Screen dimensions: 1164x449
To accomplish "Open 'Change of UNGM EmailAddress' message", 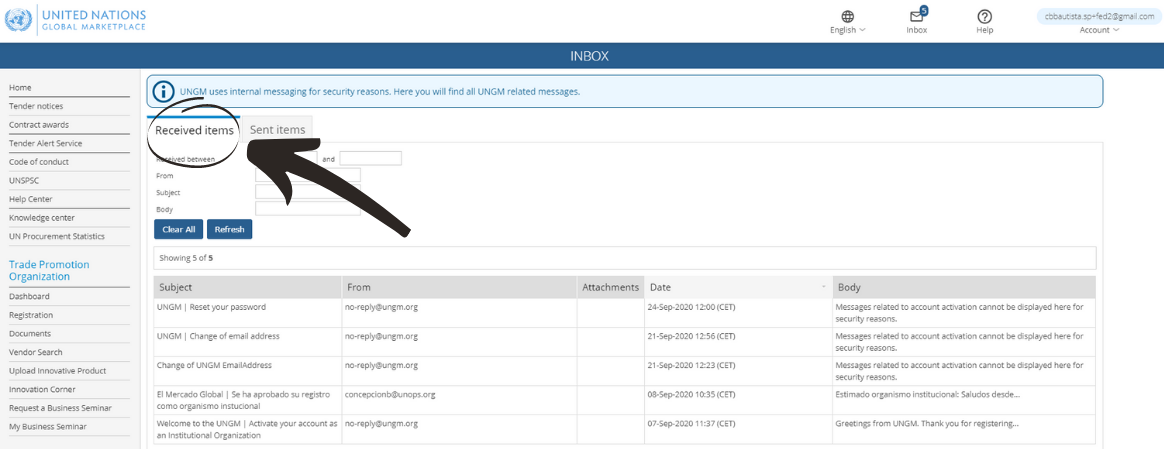I will coord(214,365).
